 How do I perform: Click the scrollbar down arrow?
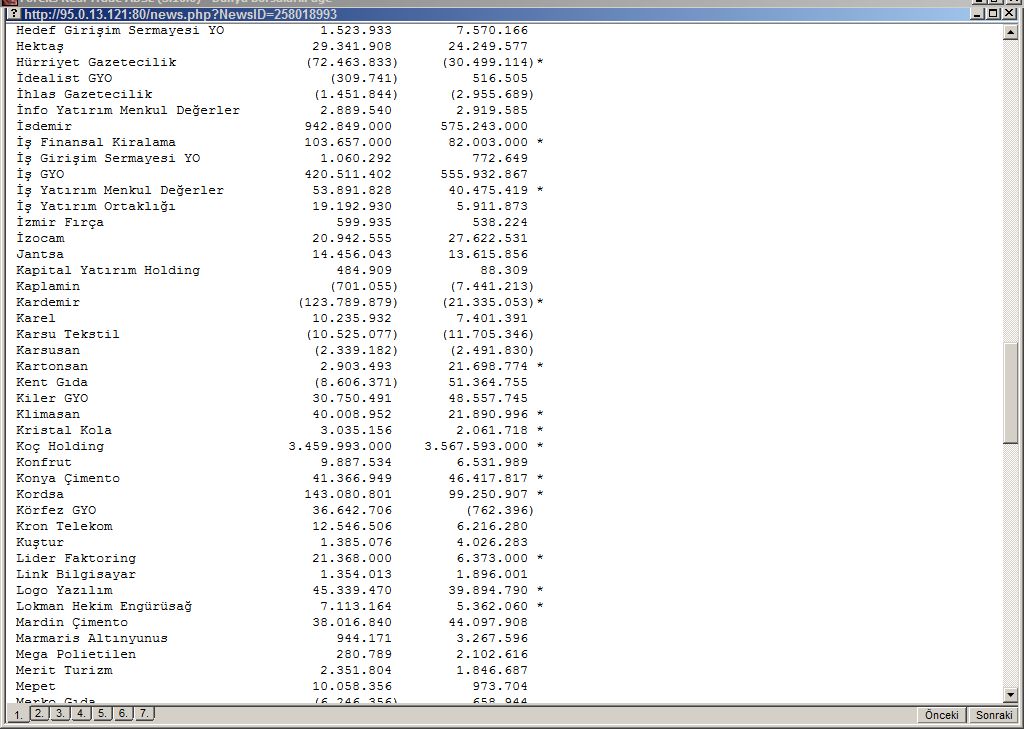(1010, 695)
